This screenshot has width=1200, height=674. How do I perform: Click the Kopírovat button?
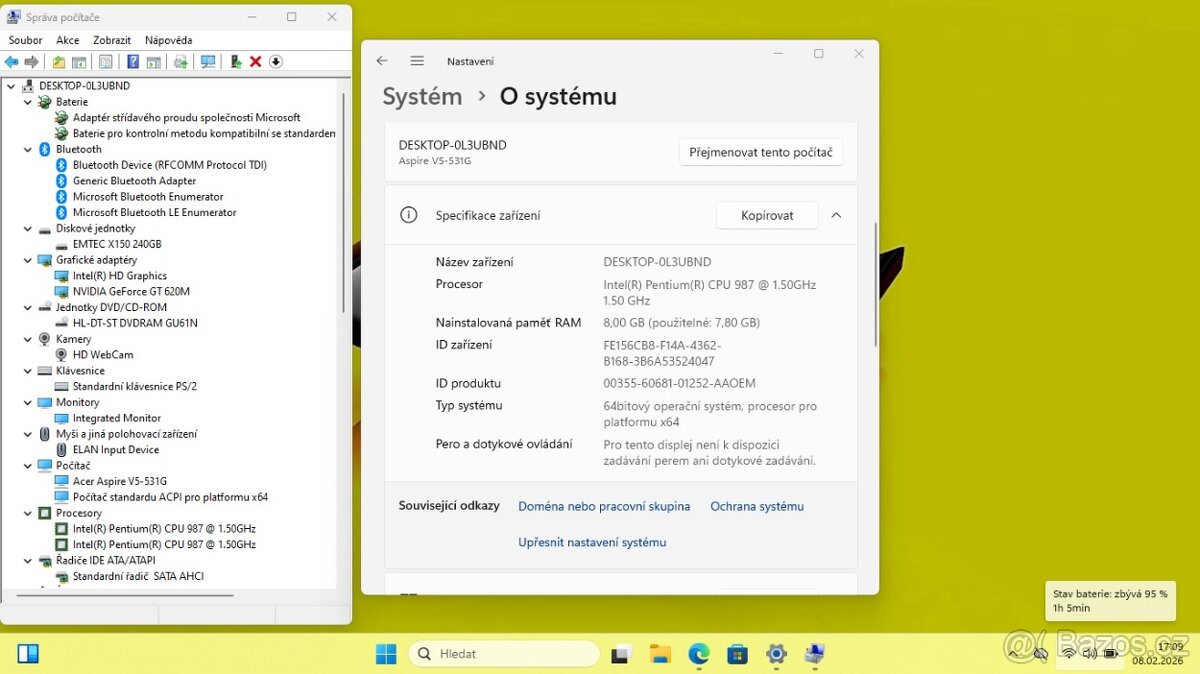click(x=766, y=215)
